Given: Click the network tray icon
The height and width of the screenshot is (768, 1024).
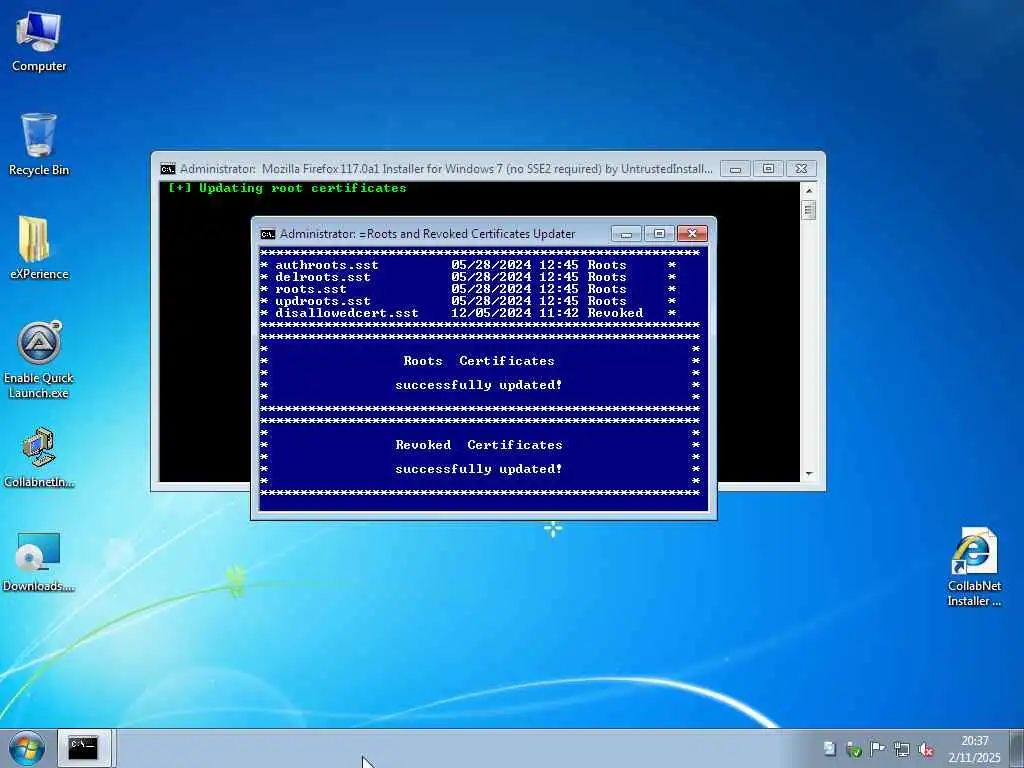Looking at the screenshot, I should pyautogui.click(x=902, y=749).
